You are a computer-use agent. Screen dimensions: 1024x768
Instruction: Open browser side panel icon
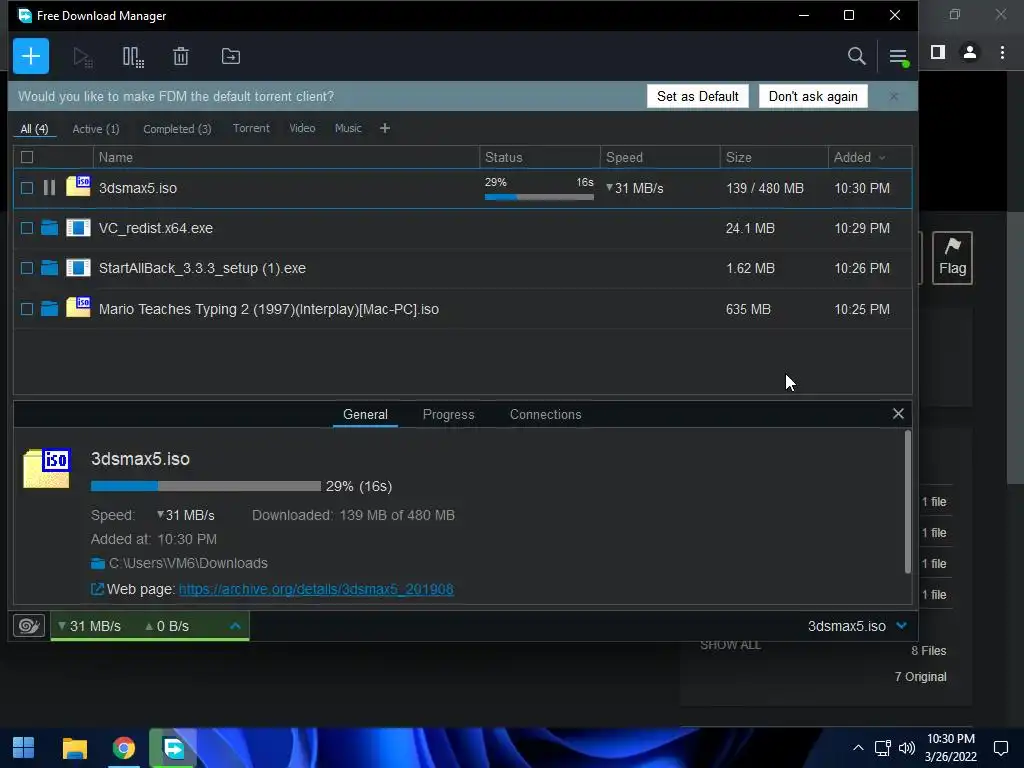tap(938, 52)
